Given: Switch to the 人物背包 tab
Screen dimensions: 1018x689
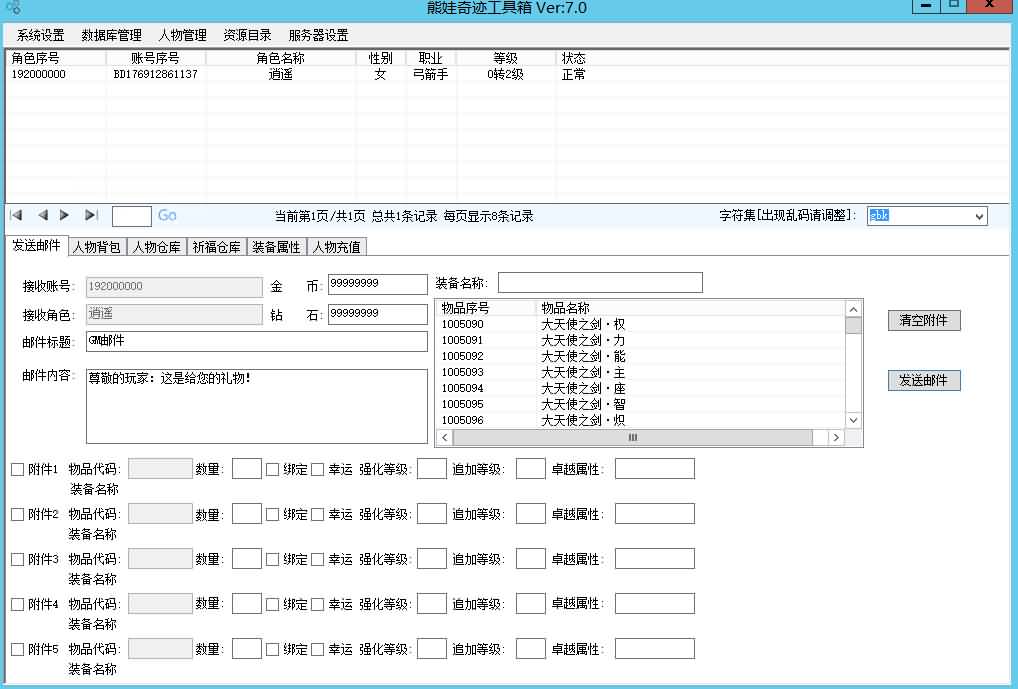Looking at the screenshot, I should point(93,246).
